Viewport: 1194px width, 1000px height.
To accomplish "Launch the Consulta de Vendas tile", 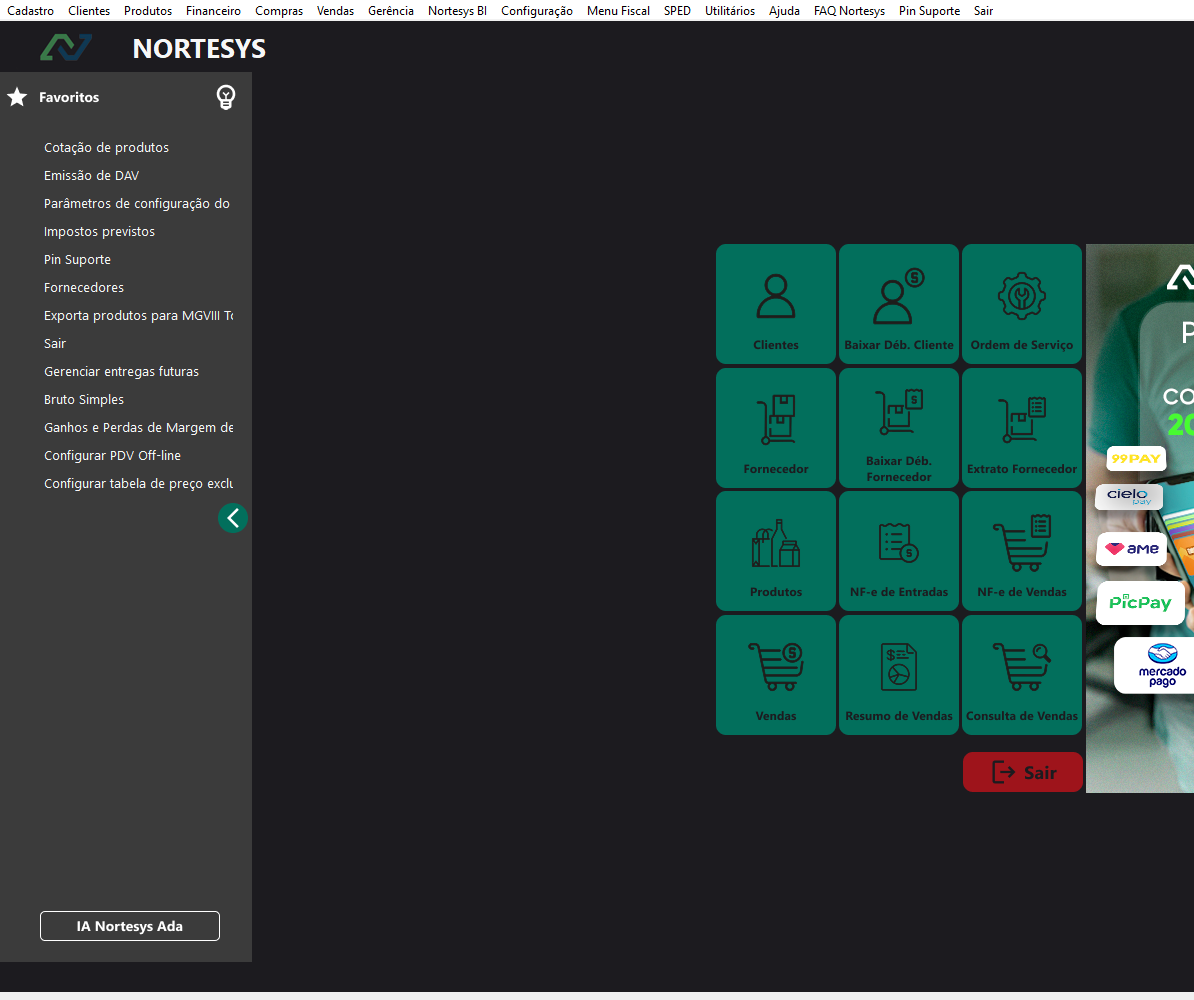I will (x=1021, y=674).
